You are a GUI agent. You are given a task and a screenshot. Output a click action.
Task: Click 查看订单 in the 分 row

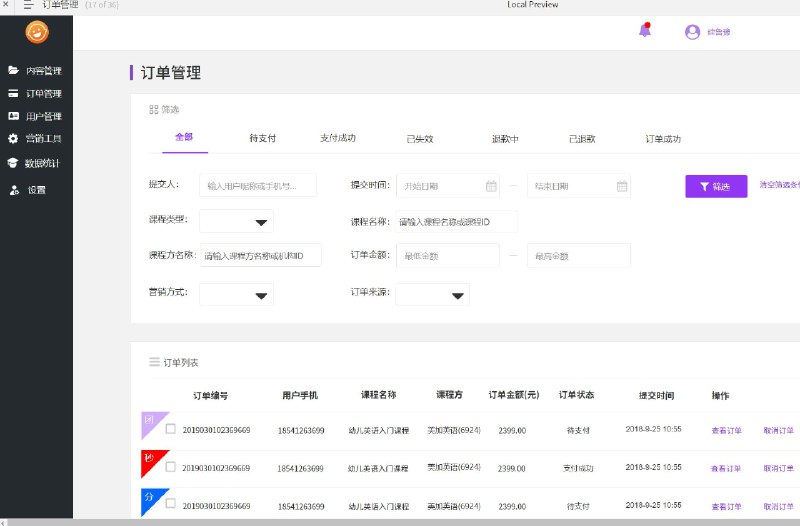(x=727, y=507)
